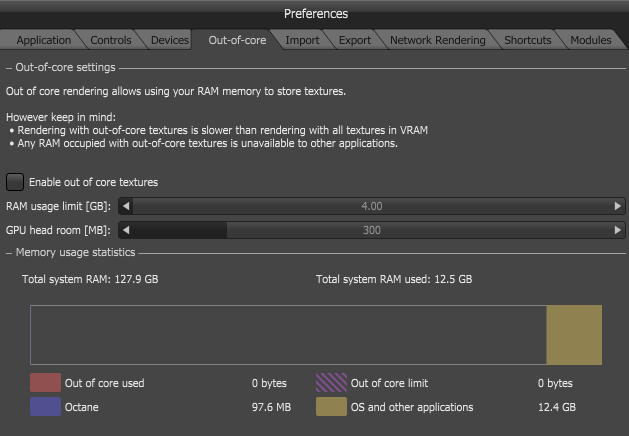This screenshot has height=436, width=629.
Task: Click the Out of core used red swatch
Action: pyautogui.click(x=45, y=383)
